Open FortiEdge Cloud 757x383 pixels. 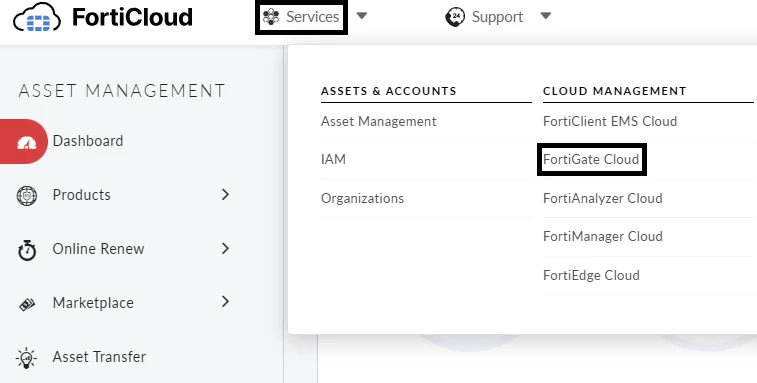[x=591, y=275]
